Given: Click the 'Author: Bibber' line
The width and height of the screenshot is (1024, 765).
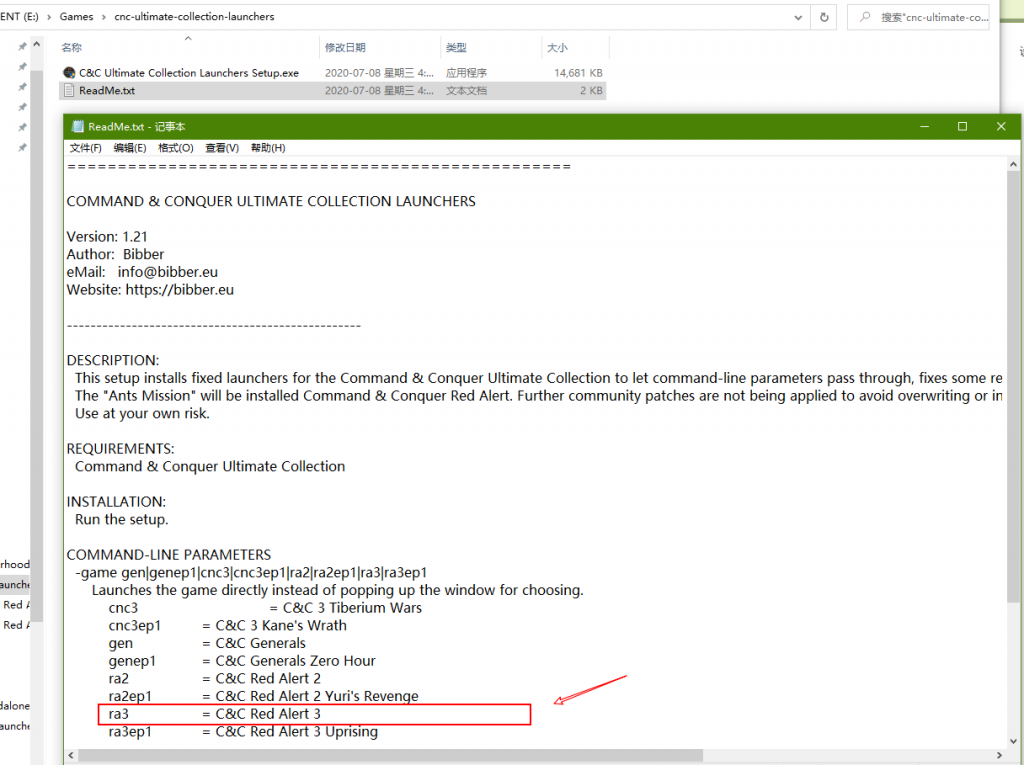Looking at the screenshot, I should pyautogui.click(x=115, y=254).
